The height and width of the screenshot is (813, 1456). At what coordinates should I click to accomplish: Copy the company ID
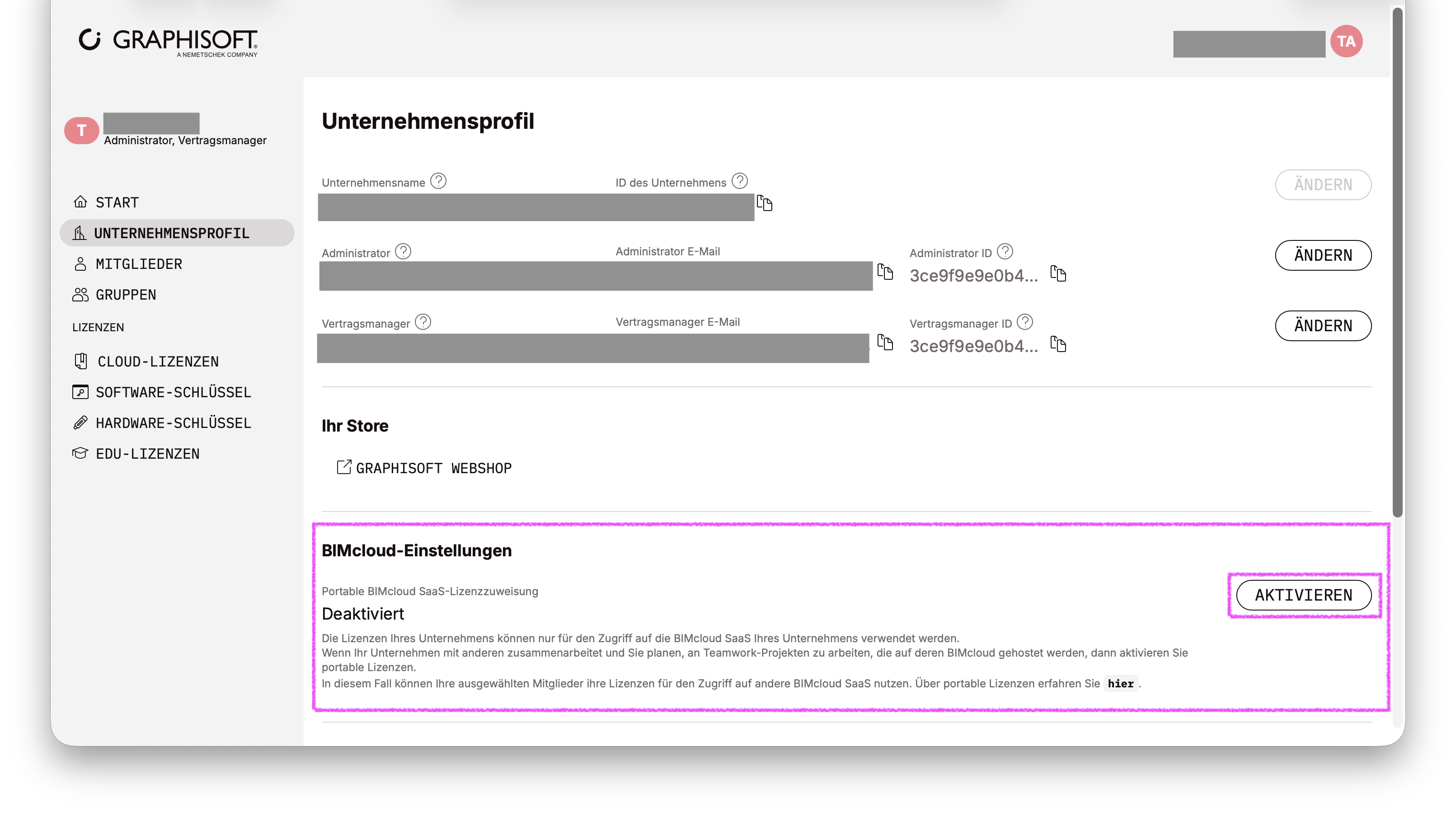coord(764,202)
